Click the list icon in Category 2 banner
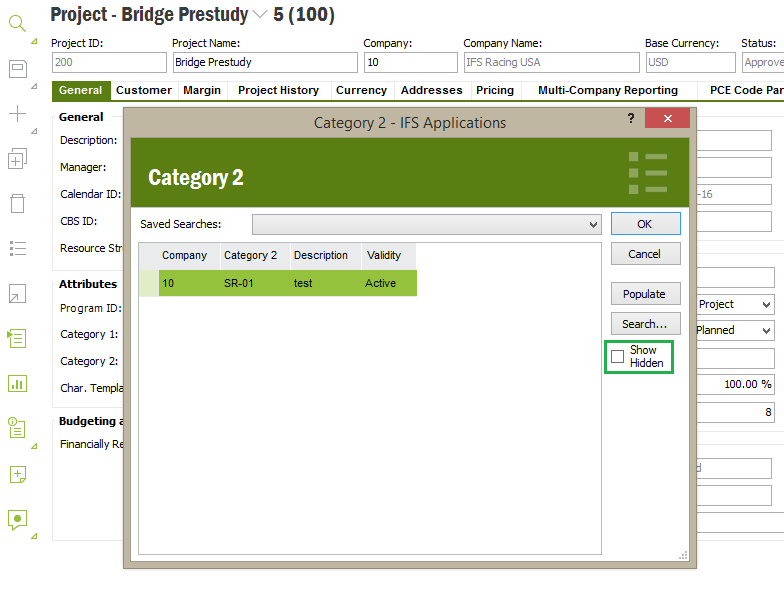784x600 pixels. [648, 173]
